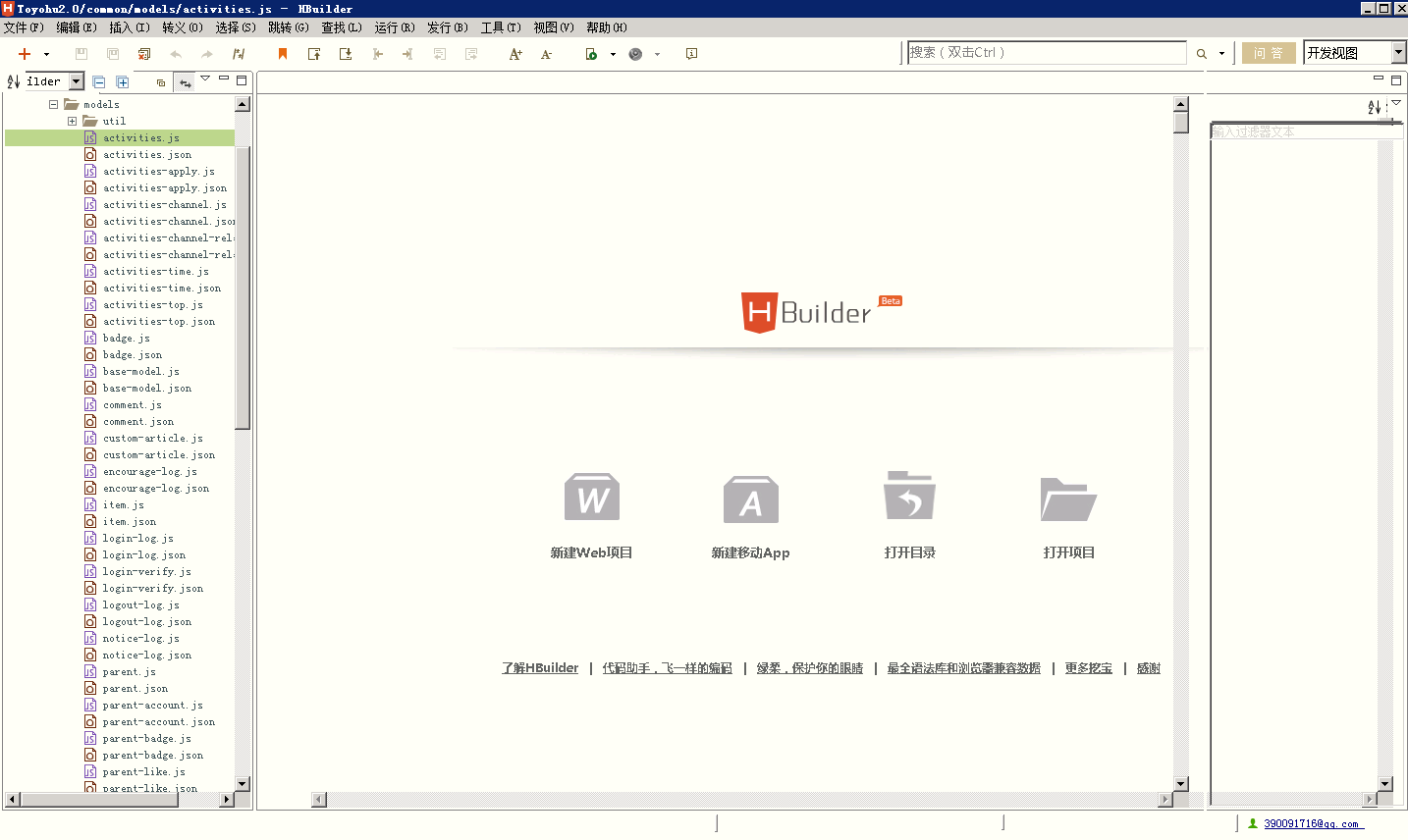Collapse all items in the project tree
The width and height of the screenshot is (1408, 840).
click(x=99, y=82)
